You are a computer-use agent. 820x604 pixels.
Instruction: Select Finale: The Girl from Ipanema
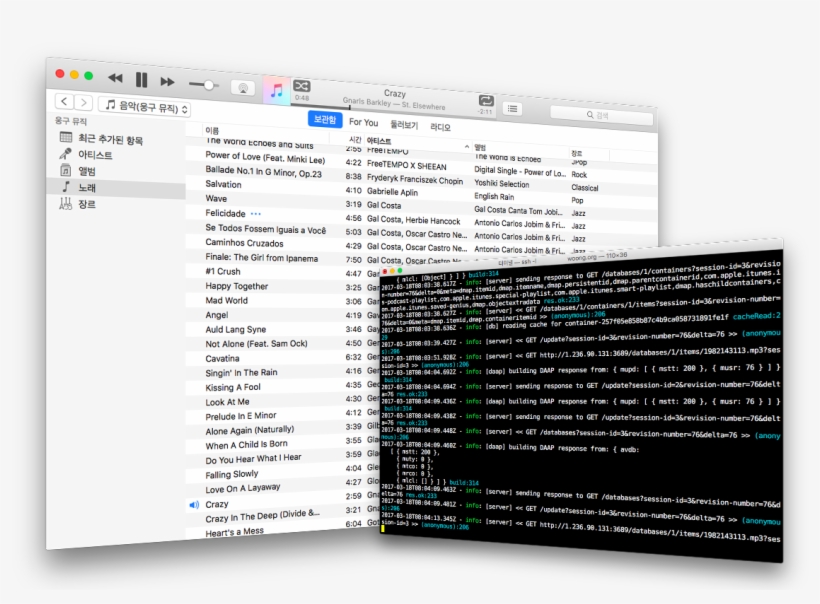tap(261, 257)
